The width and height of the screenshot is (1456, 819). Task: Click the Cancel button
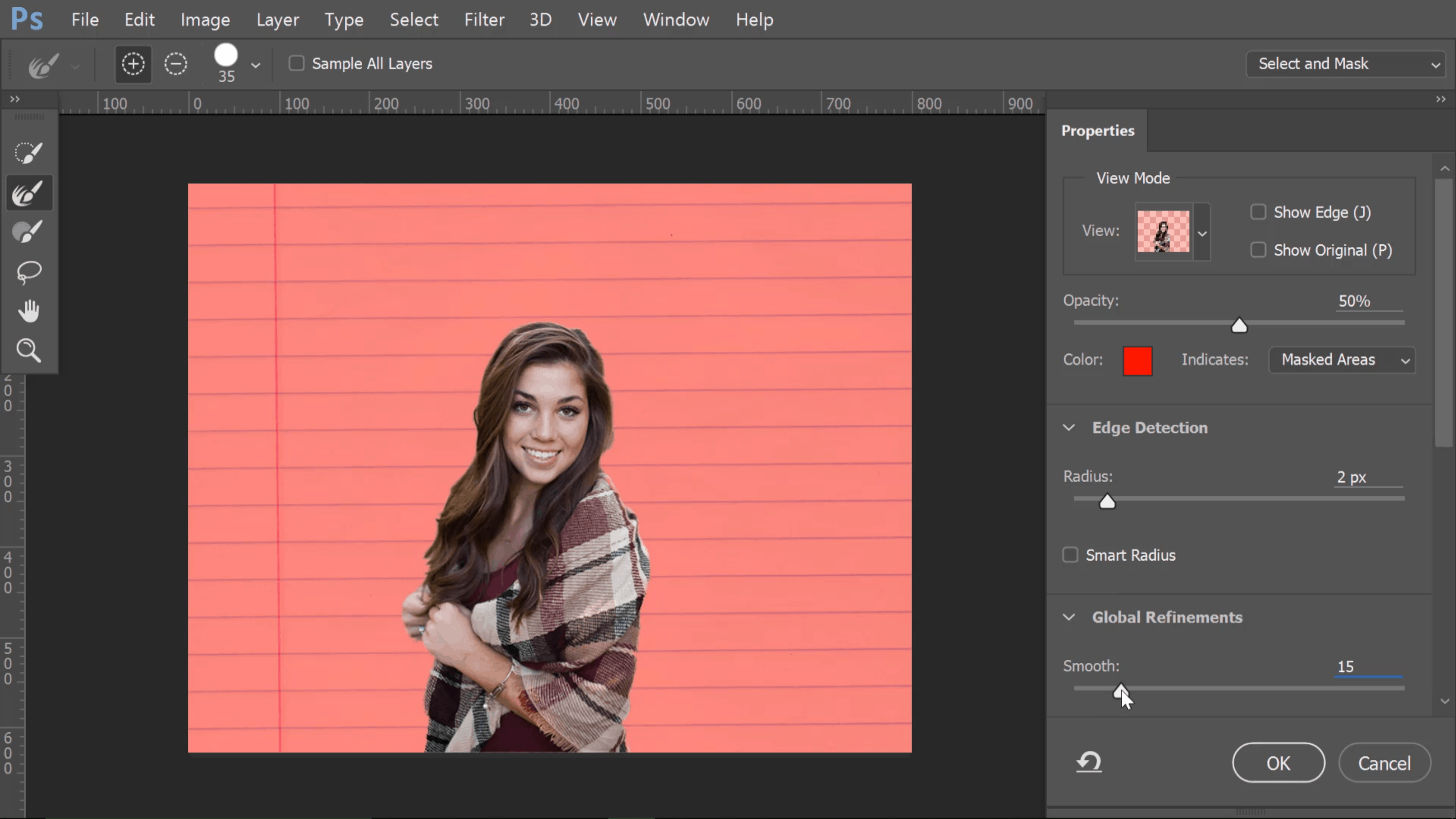click(1385, 763)
